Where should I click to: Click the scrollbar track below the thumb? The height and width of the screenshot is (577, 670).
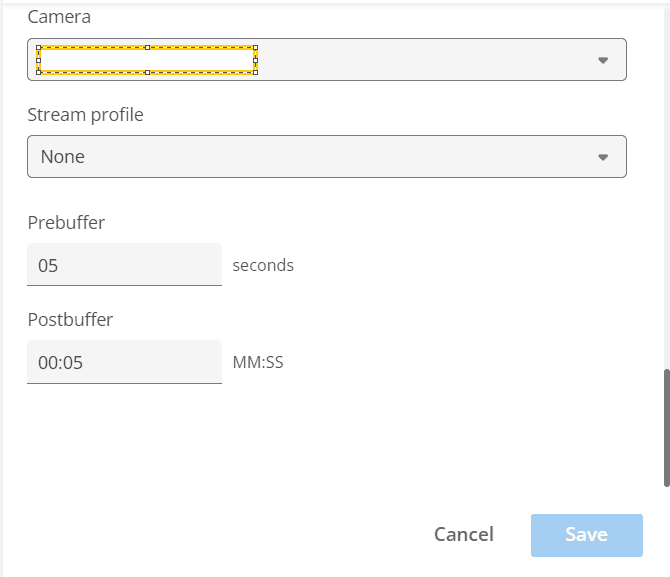click(x=666, y=530)
